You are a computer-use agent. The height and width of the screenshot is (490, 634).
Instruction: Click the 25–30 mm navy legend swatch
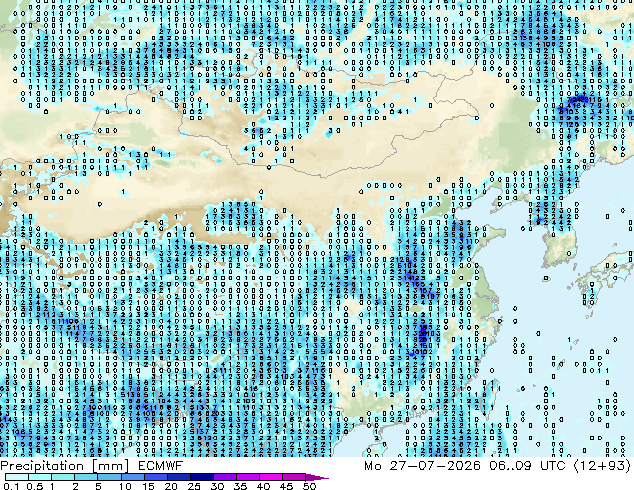coord(201,477)
